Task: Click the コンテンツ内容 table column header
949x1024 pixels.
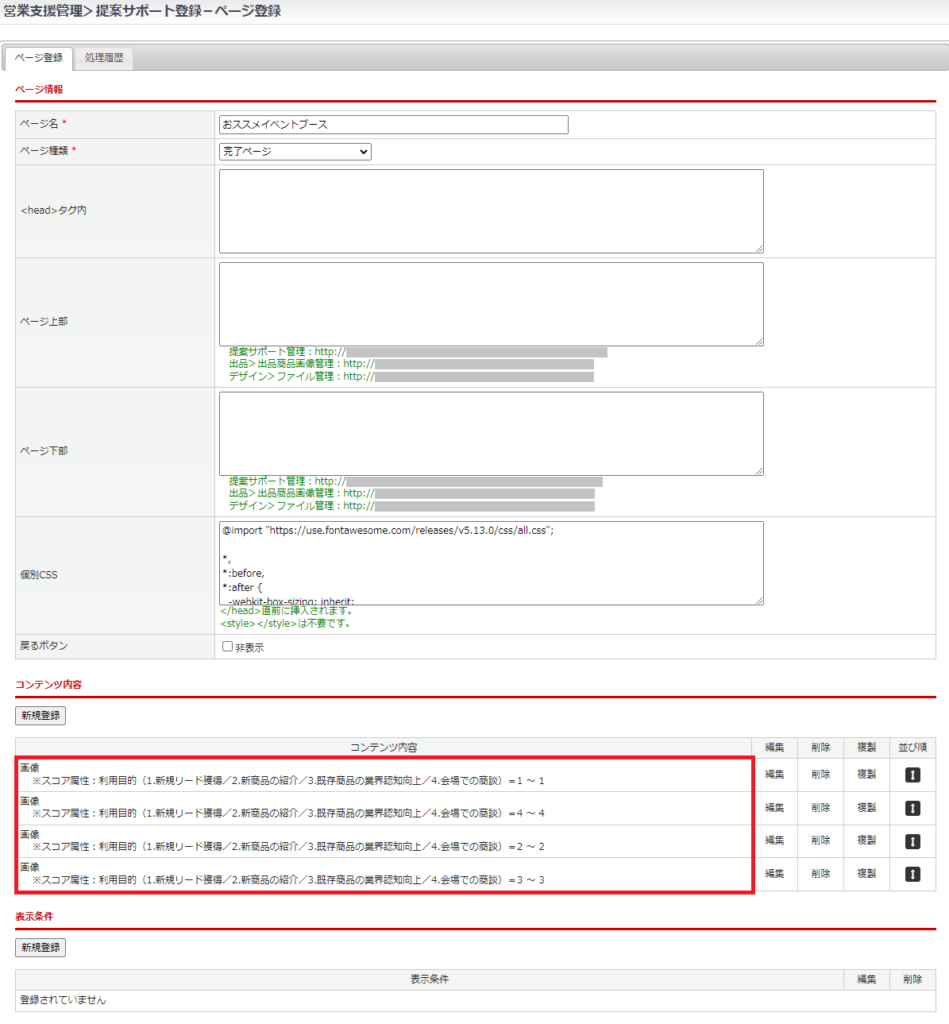Action: click(x=383, y=747)
